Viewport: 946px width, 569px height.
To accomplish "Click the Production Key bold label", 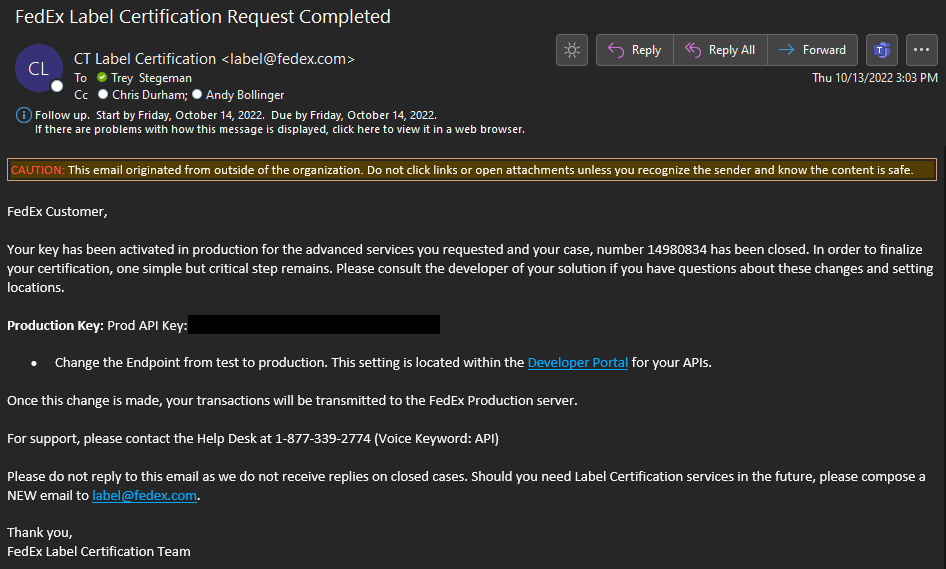I will (x=56, y=326).
